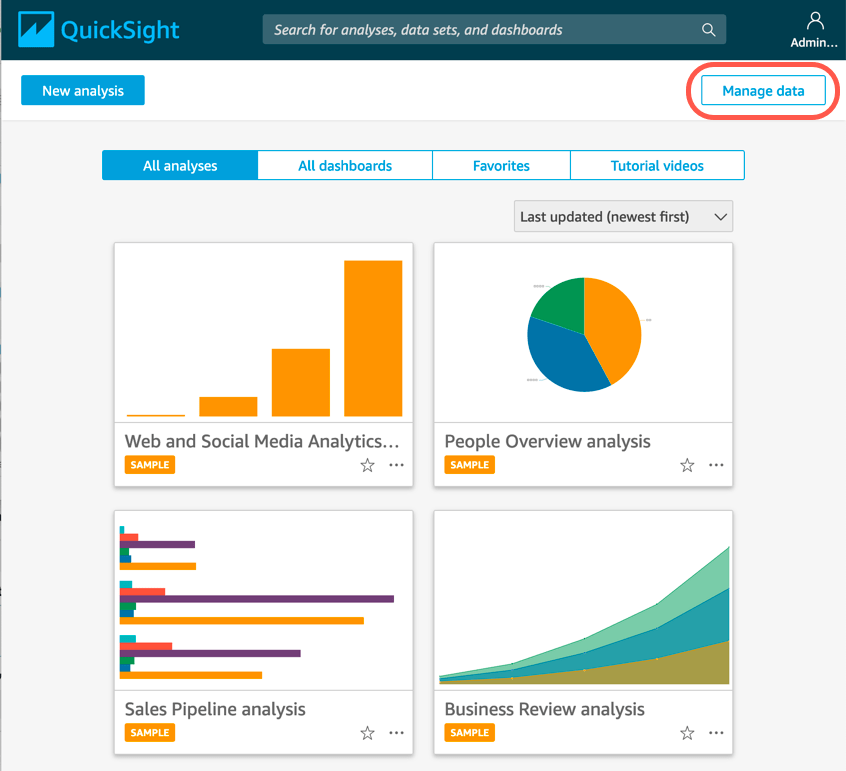846x771 pixels.
Task: Favorite the Business Review analysis
Action: [687, 733]
